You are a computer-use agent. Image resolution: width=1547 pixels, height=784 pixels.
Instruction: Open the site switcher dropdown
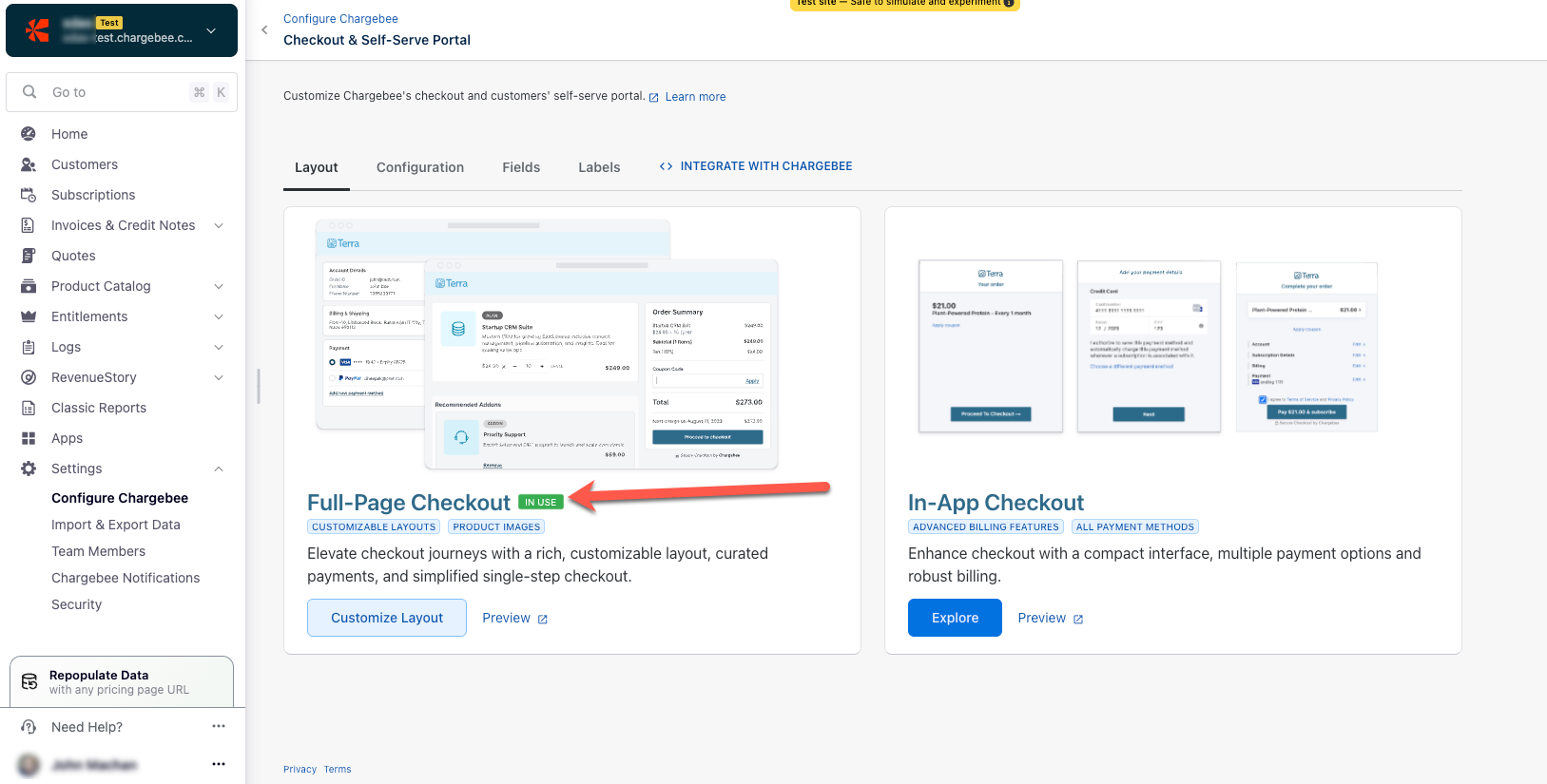[211, 30]
